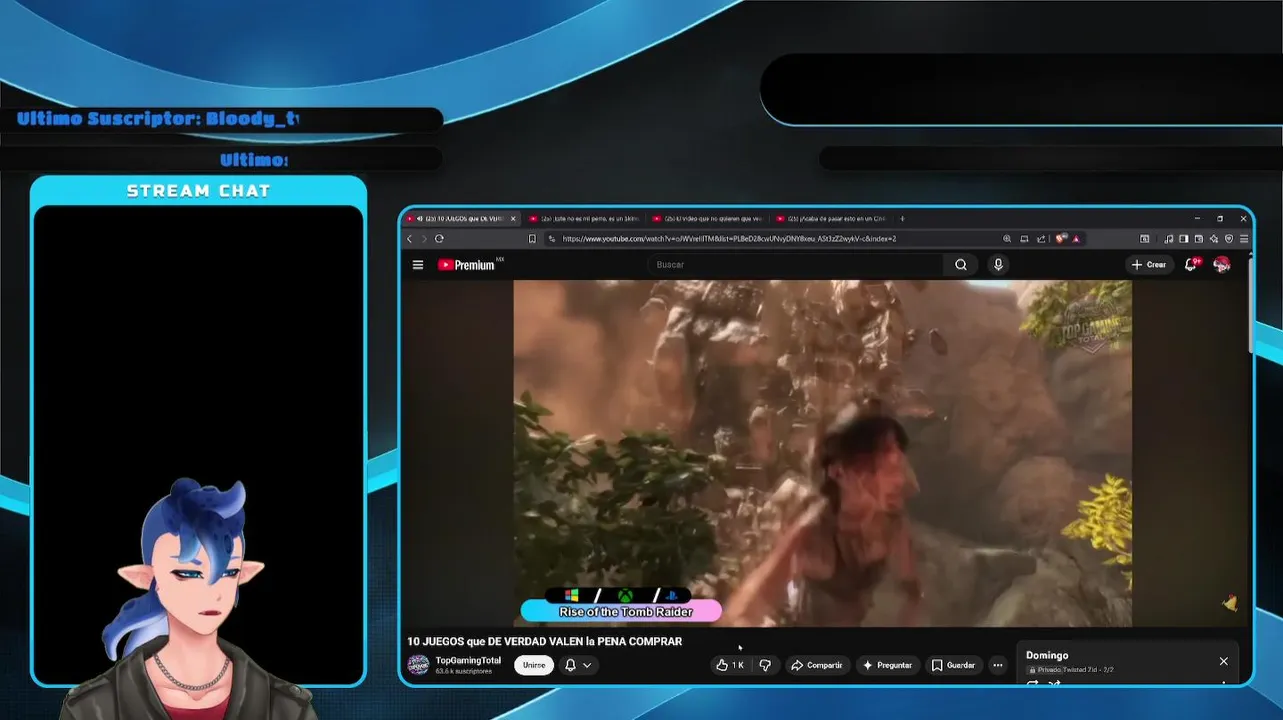The image size is (1283, 720).
Task: Click the '63.6 k suscriptores' text
Action: click(464, 671)
